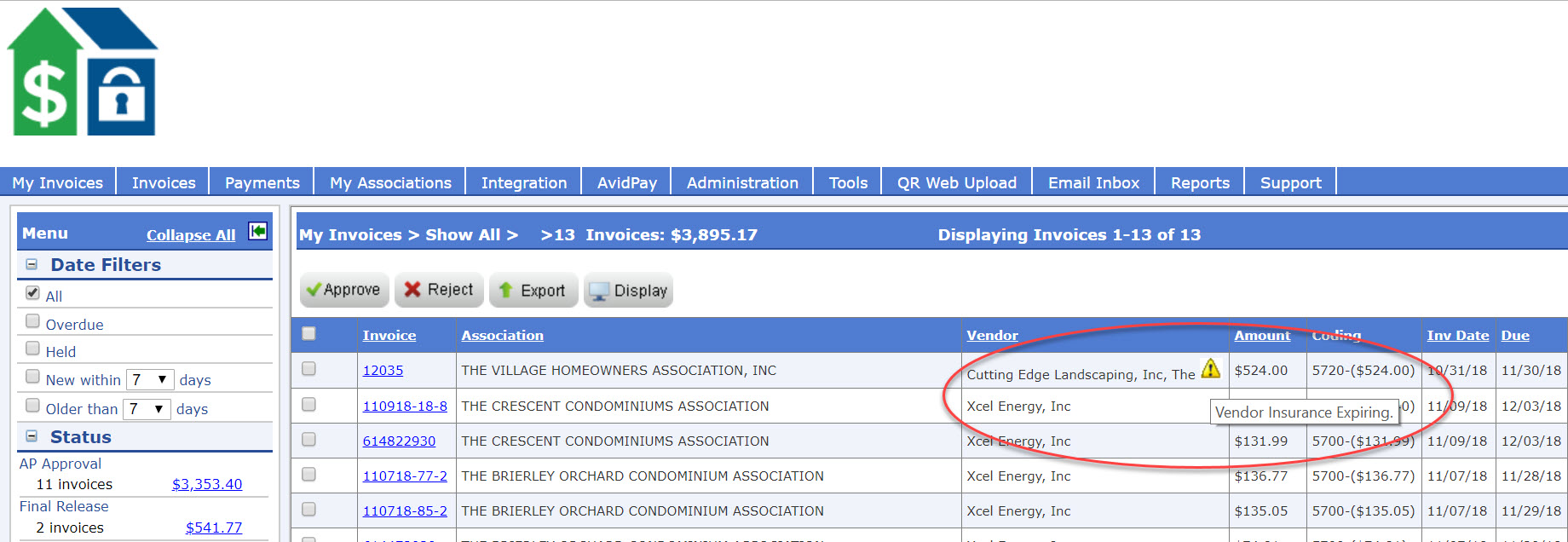Screen dimensions: 1568x542
Task: Approve selected invoices with green checkmark button
Action: pyautogui.click(x=344, y=290)
